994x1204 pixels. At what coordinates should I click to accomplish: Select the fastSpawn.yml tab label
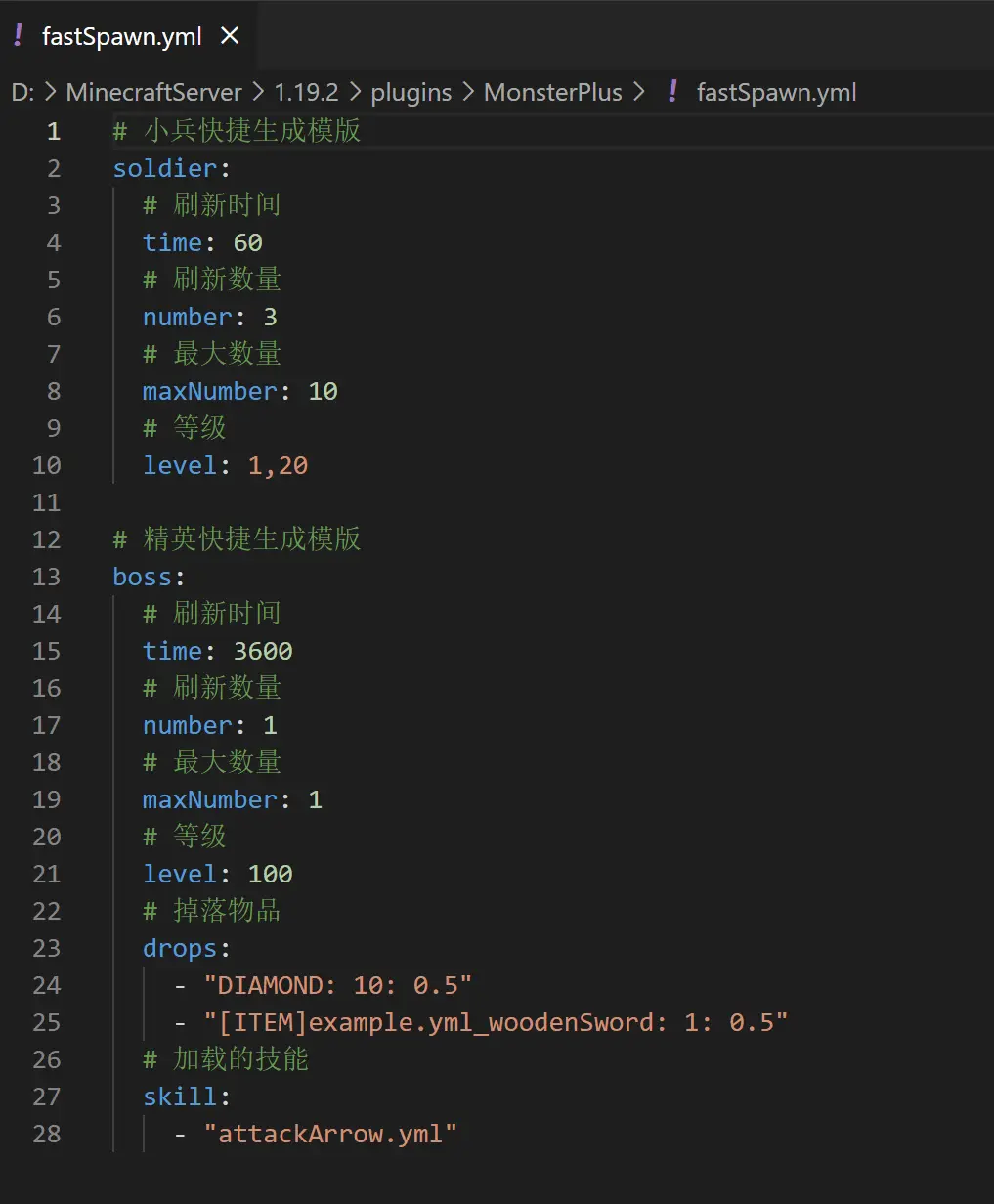[122, 37]
